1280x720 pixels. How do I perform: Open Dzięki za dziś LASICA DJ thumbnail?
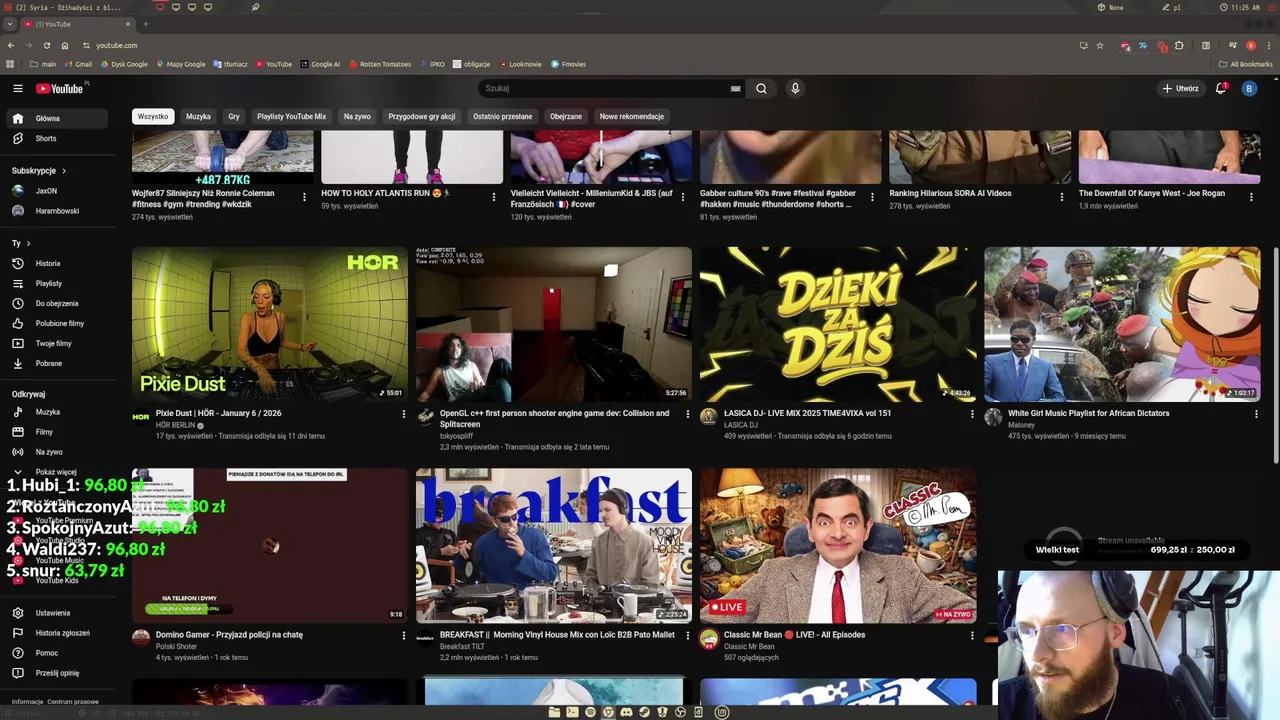[838, 324]
